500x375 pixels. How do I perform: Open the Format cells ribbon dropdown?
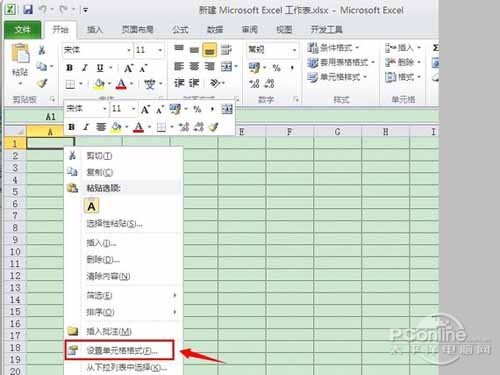403,77
